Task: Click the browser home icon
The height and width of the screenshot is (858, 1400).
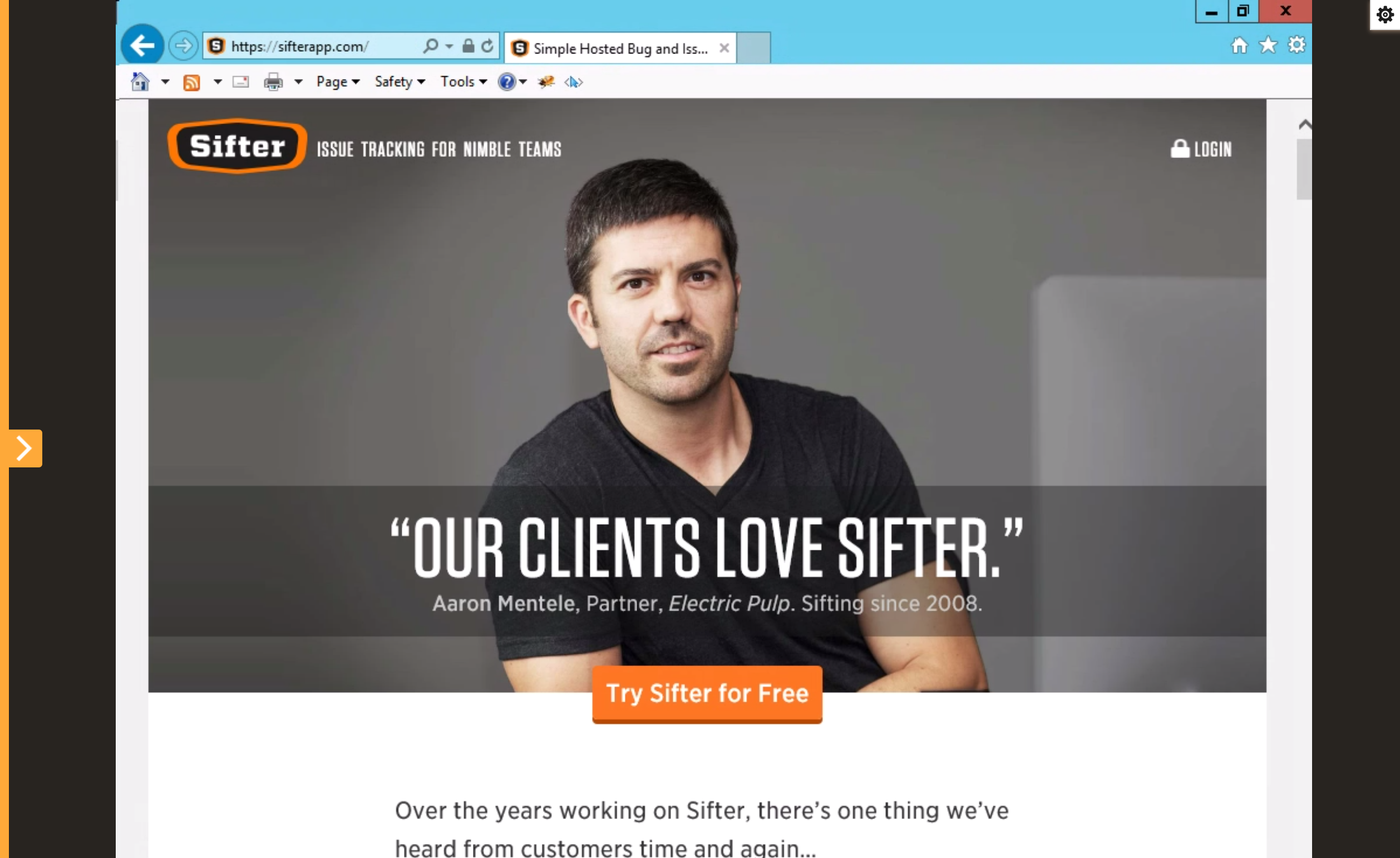Action: (x=1238, y=45)
